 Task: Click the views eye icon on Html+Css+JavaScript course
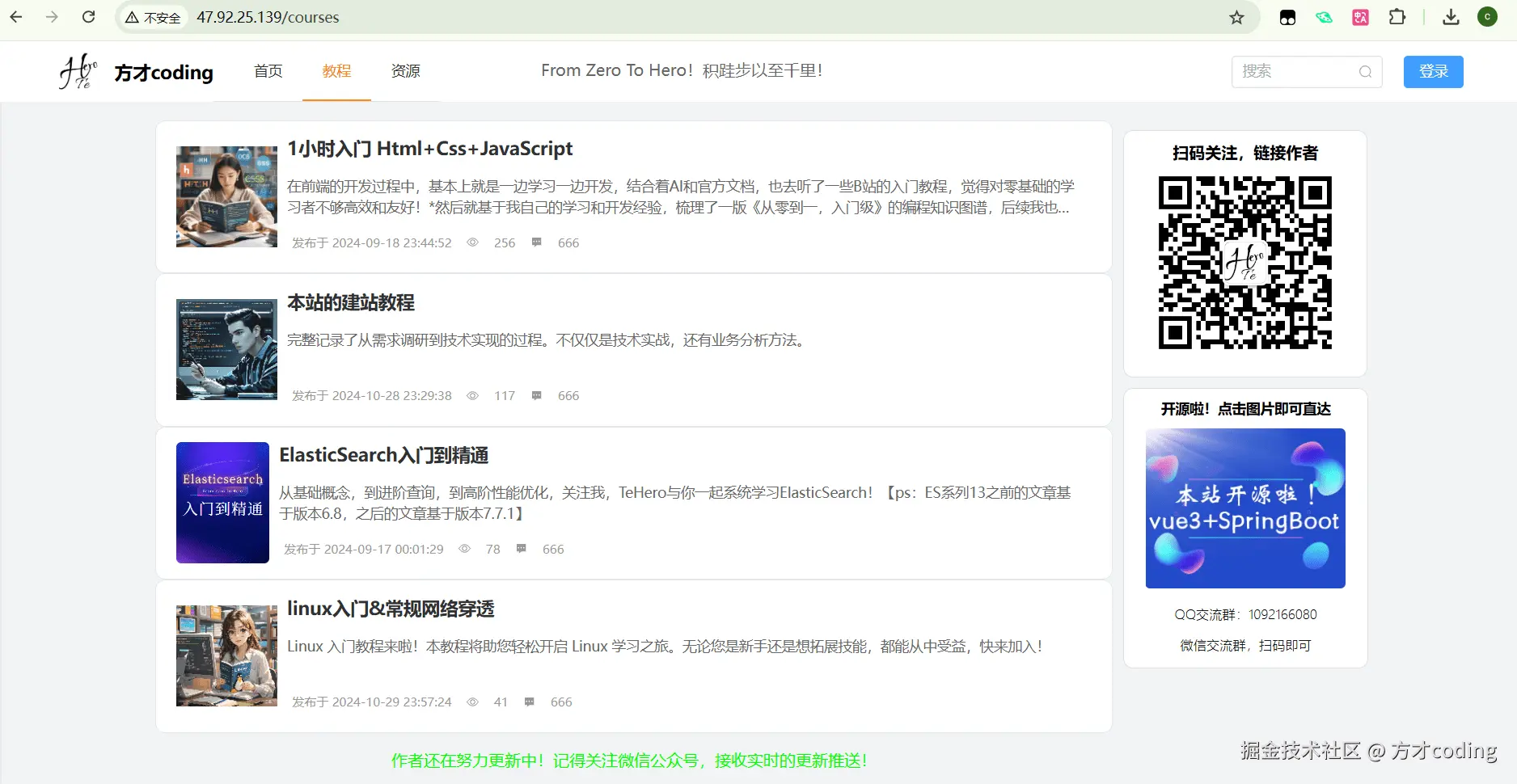473,242
